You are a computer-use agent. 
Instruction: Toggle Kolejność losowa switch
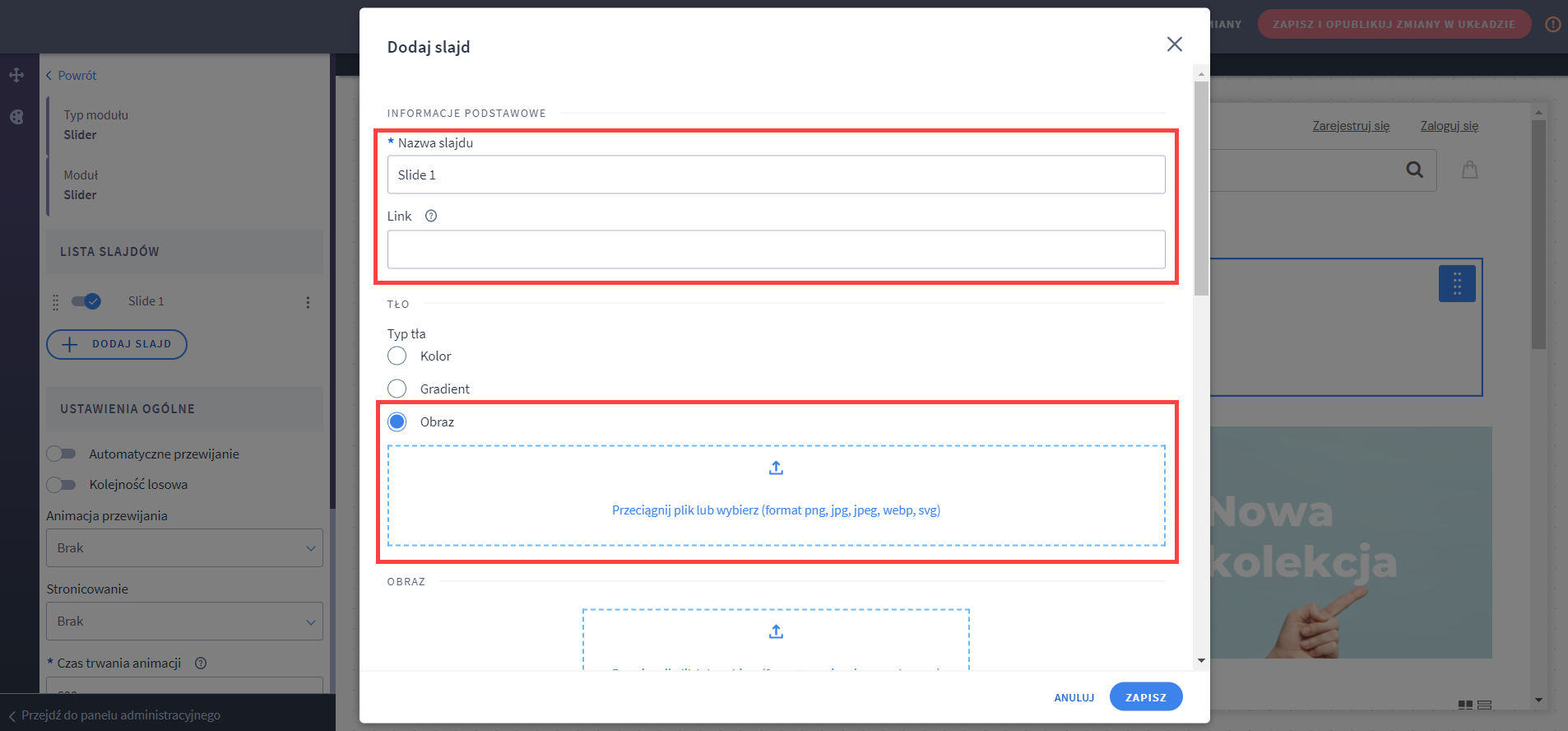[x=62, y=485]
